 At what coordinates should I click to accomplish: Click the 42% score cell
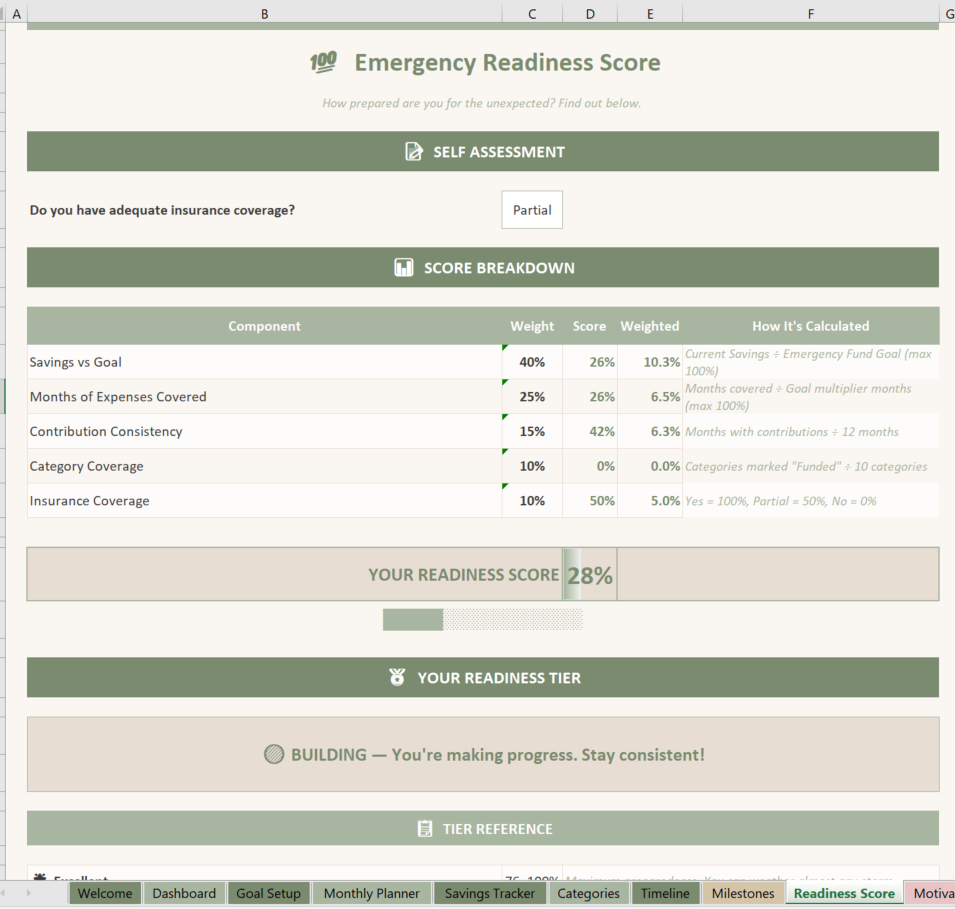click(590, 431)
